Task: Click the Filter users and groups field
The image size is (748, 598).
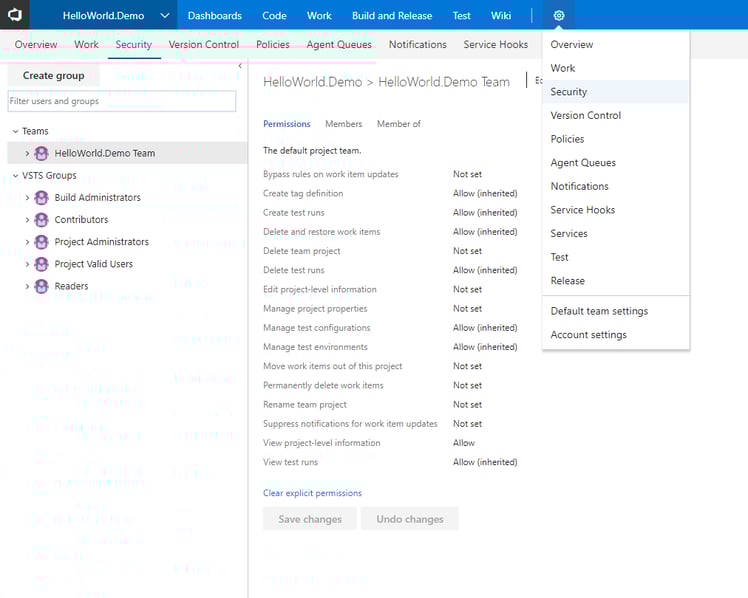Action: tap(122, 101)
